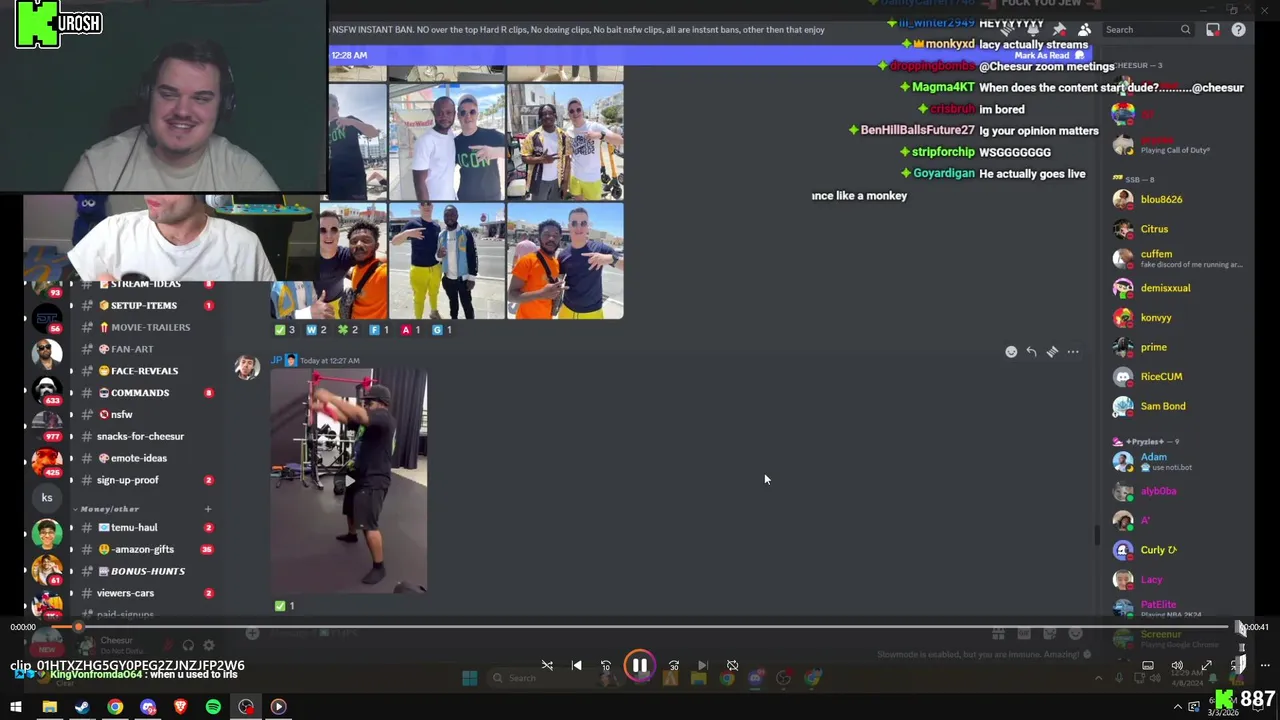Open Discord from the taskbar
This screenshot has height=720, width=1280.
pyautogui.click(x=148, y=707)
